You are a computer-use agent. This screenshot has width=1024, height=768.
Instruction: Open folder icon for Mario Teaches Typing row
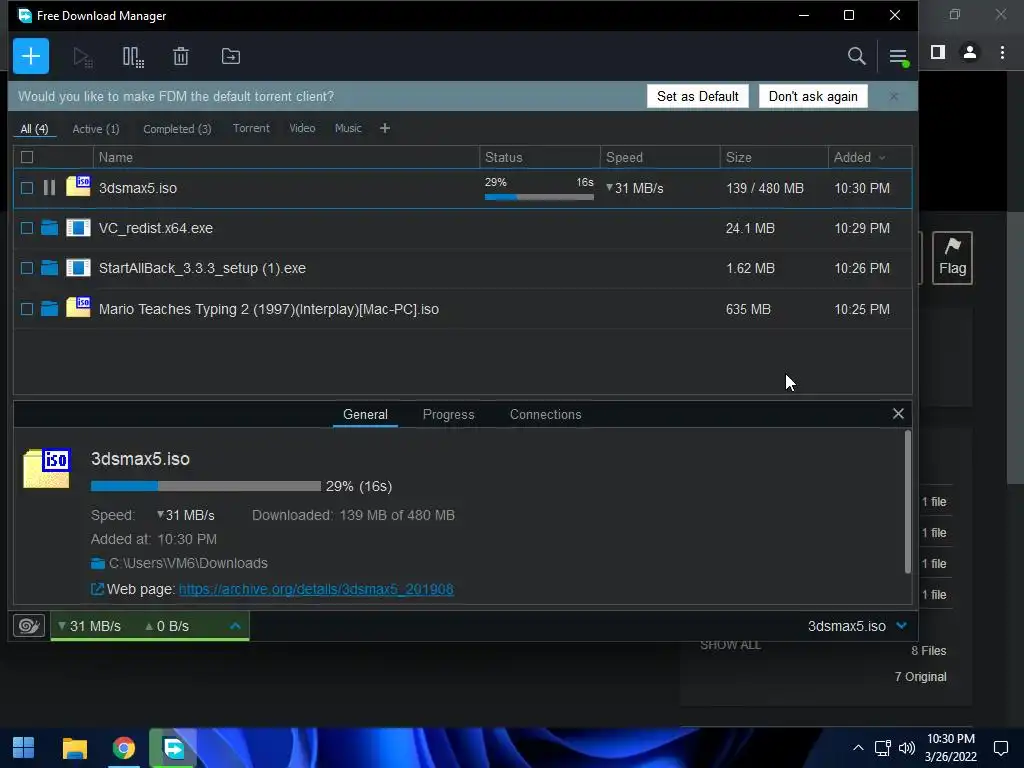(50, 308)
